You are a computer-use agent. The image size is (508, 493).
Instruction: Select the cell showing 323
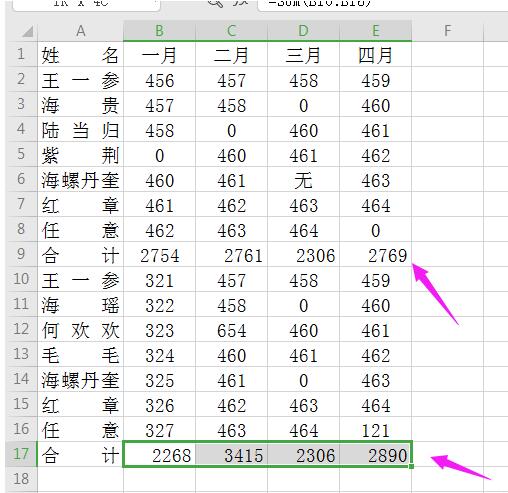coord(159,329)
